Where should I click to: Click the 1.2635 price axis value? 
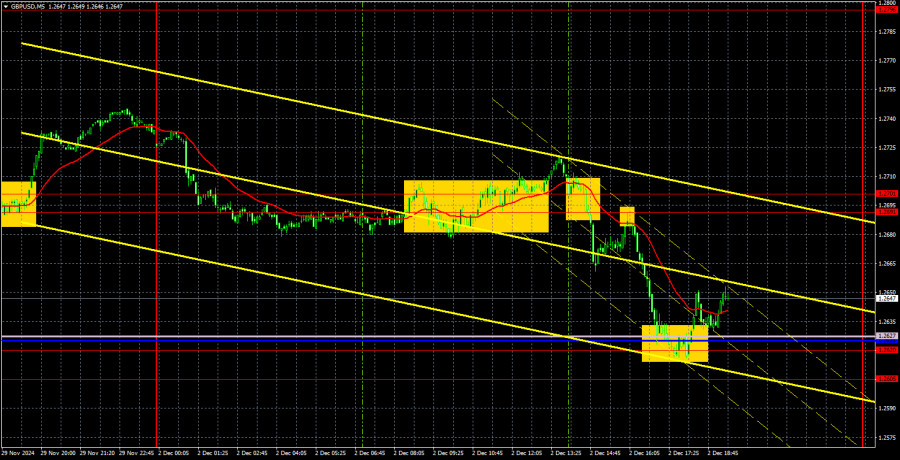887,322
